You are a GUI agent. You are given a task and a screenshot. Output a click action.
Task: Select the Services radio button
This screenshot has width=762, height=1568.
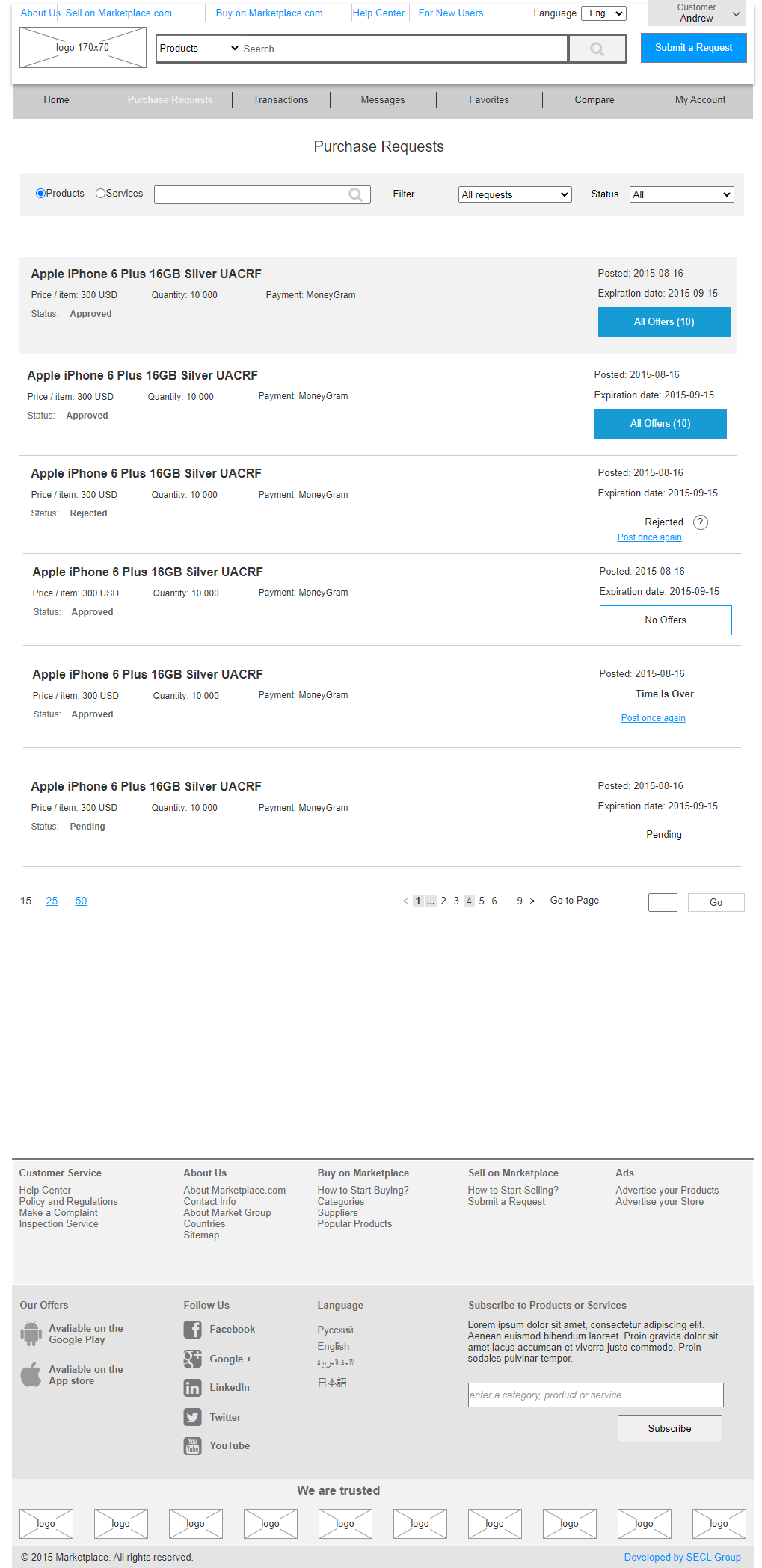[100, 194]
